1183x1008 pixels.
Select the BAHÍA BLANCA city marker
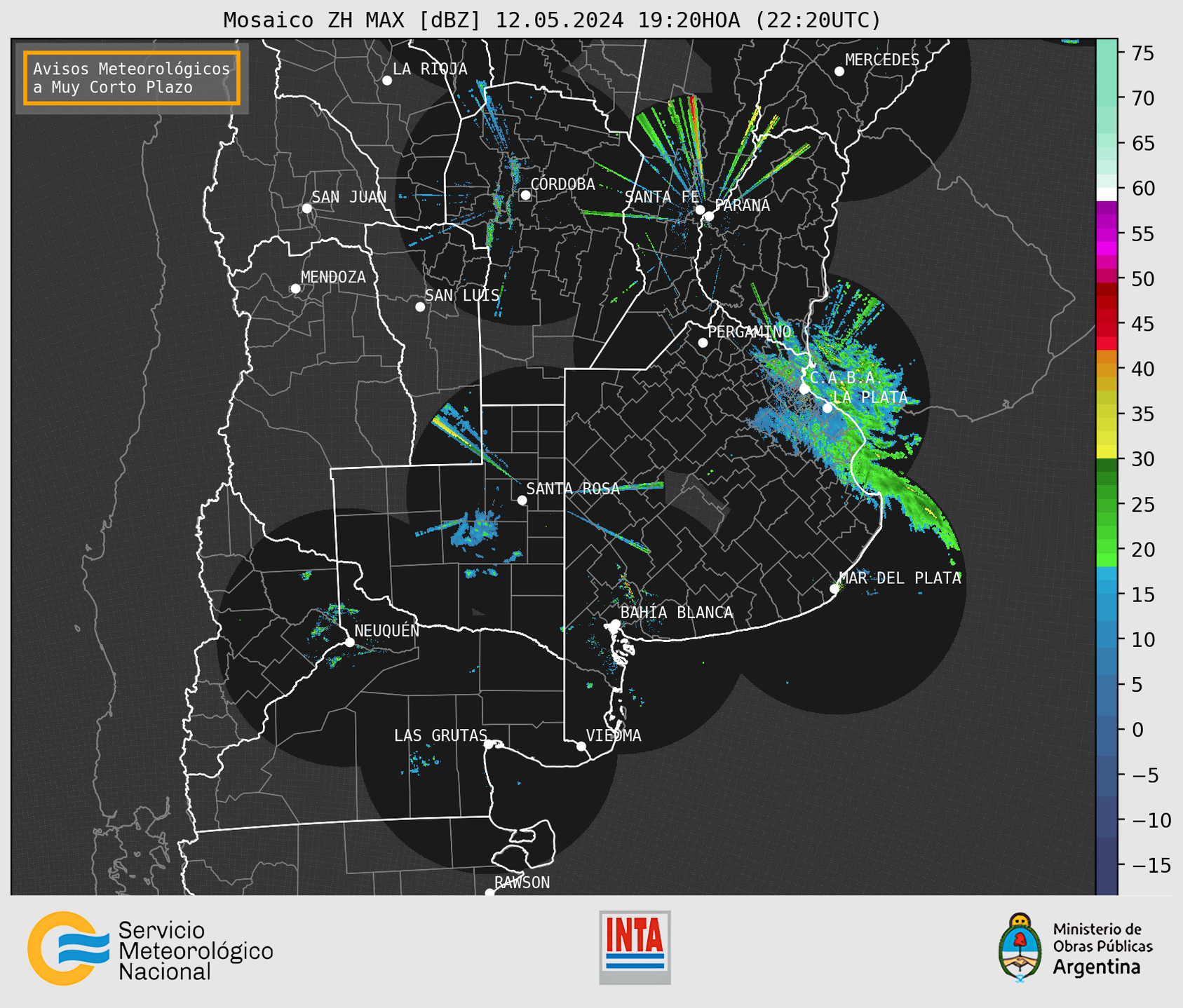click(615, 624)
